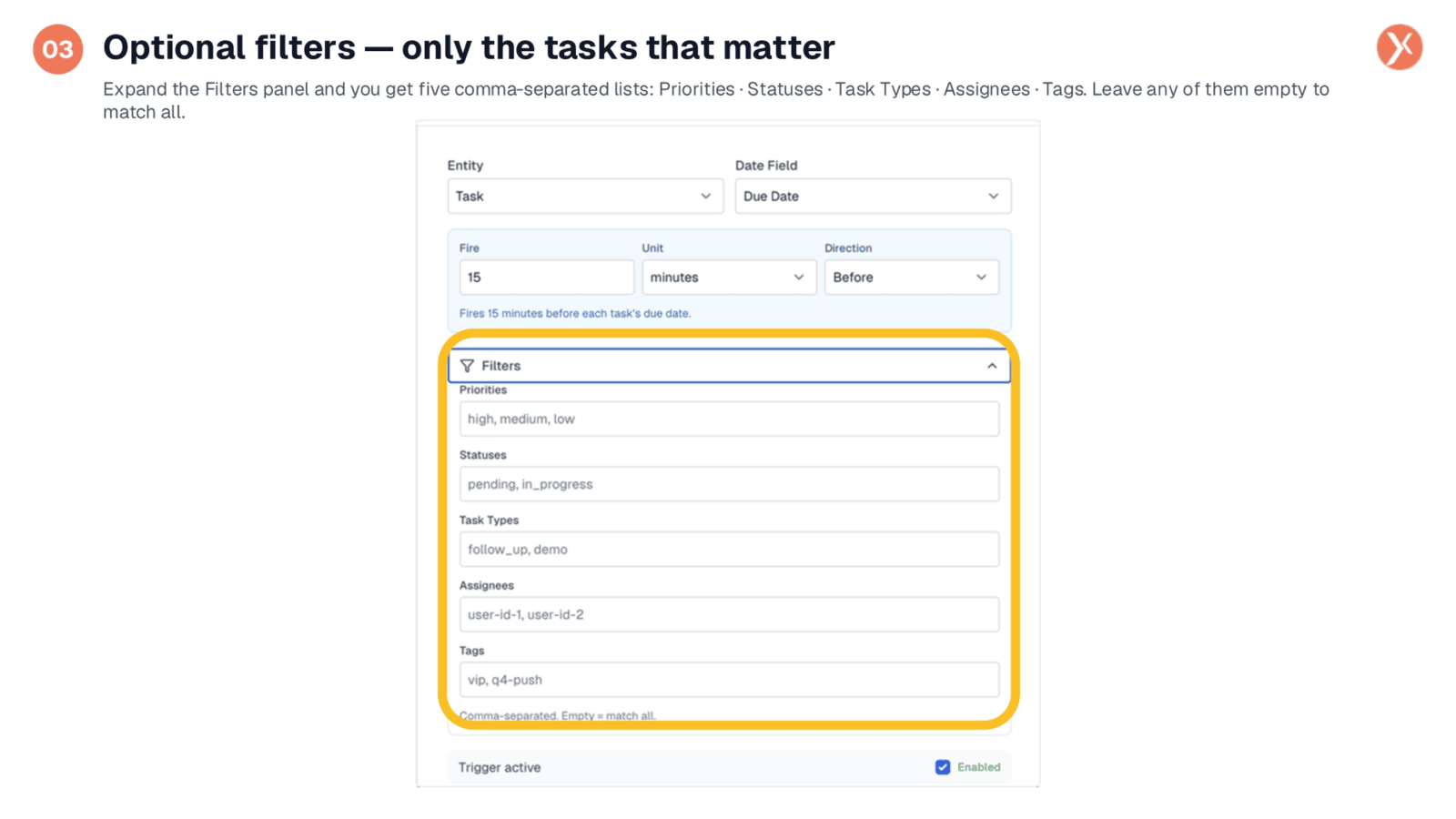The image size is (1456, 819).
Task: Click the Enabled label text
Action: tap(978, 767)
